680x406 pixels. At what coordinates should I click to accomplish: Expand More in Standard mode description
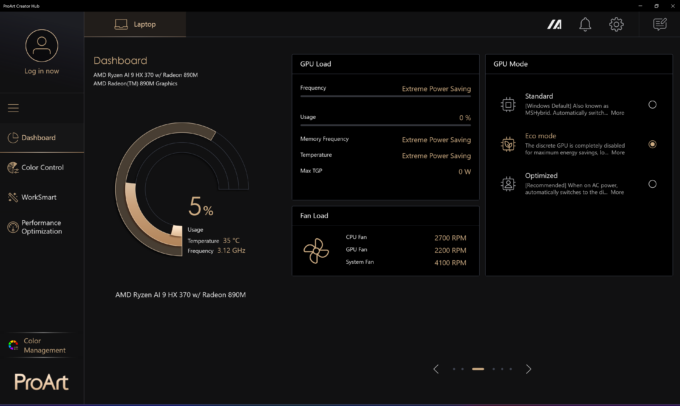[618, 113]
